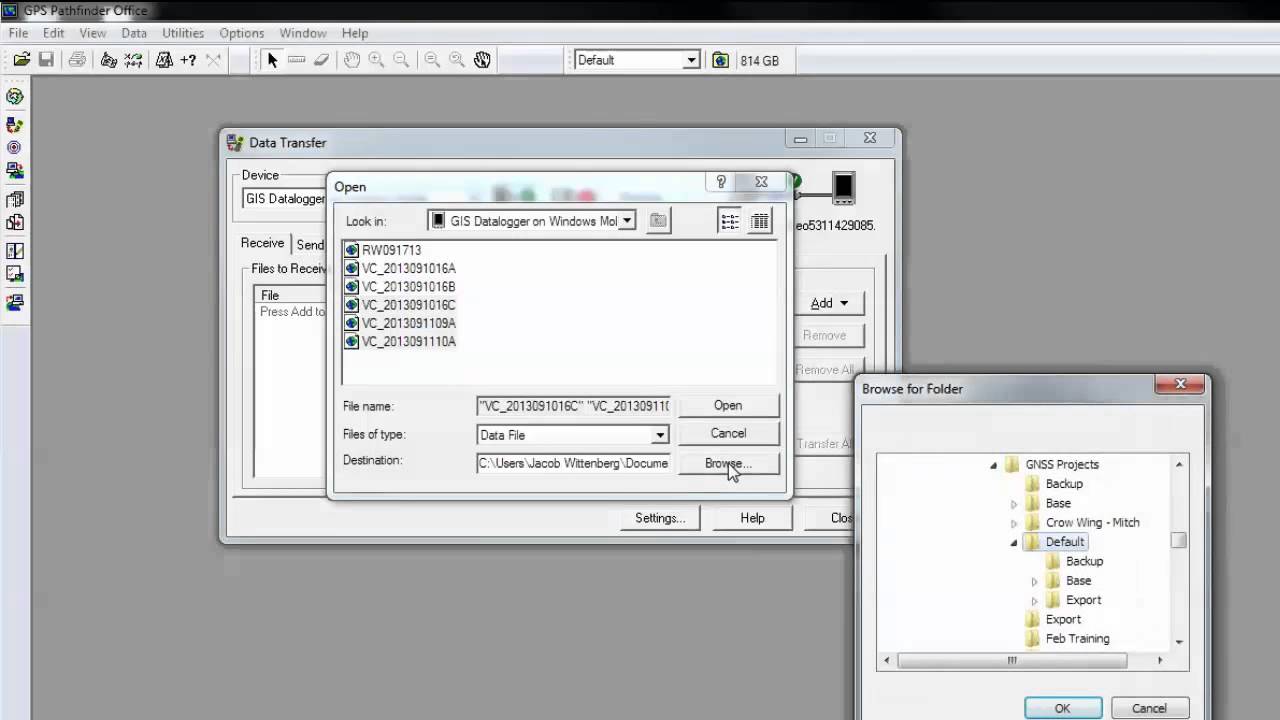The height and width of the screenshot is (720, 1280).
Task: Collapse the GNSS Projects folder node
Action: [993, 465]
